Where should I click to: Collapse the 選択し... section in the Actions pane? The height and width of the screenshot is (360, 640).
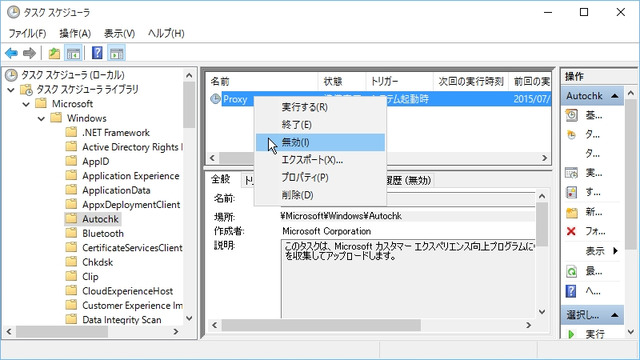(614, 315)
